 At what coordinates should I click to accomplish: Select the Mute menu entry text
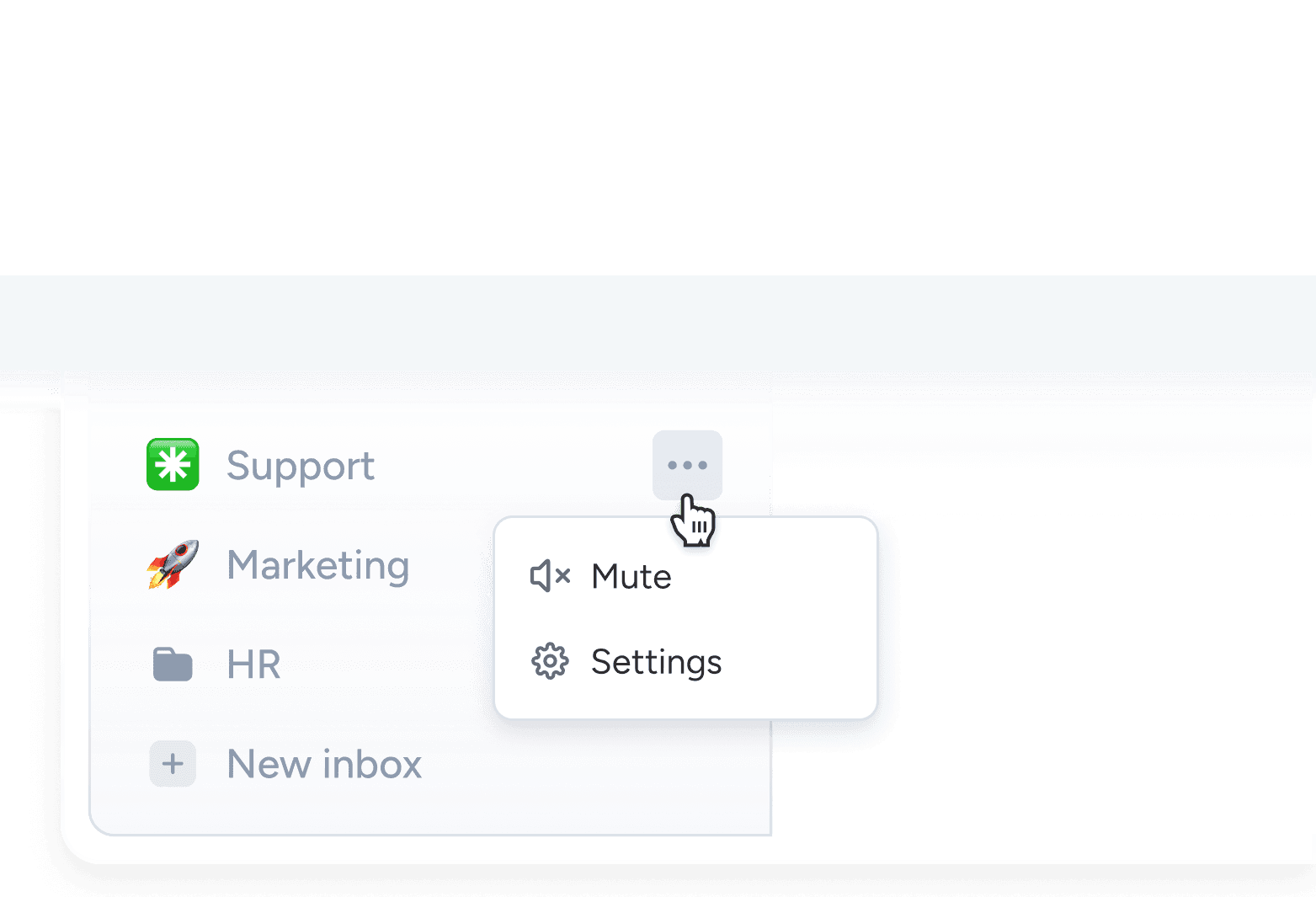click(x=631, y=577)
